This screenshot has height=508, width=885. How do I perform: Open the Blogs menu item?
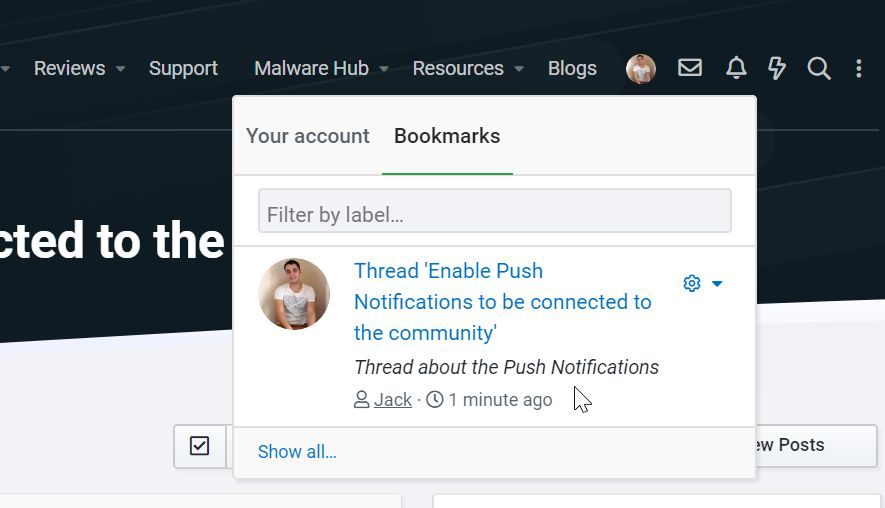(572, 68)
